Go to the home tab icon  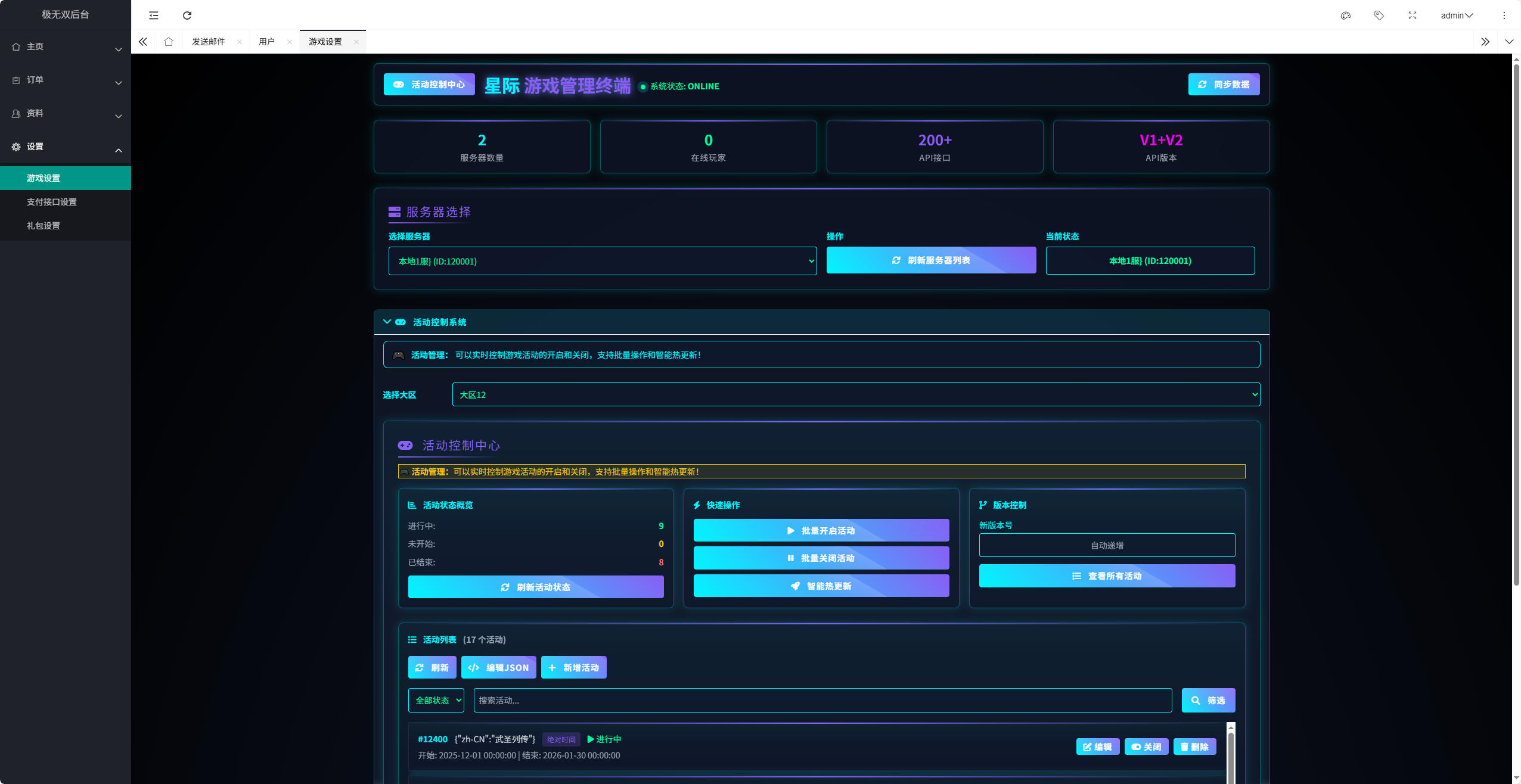(x=169, y=42)
